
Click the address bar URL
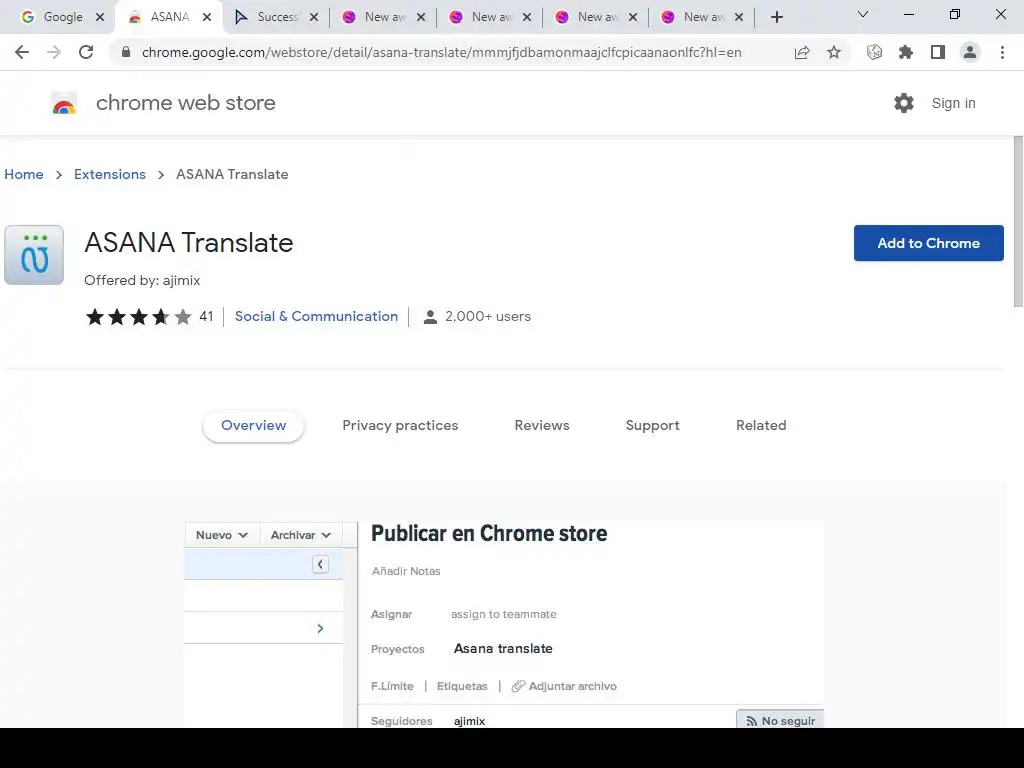pyautogui.click(x=441, y=52)
